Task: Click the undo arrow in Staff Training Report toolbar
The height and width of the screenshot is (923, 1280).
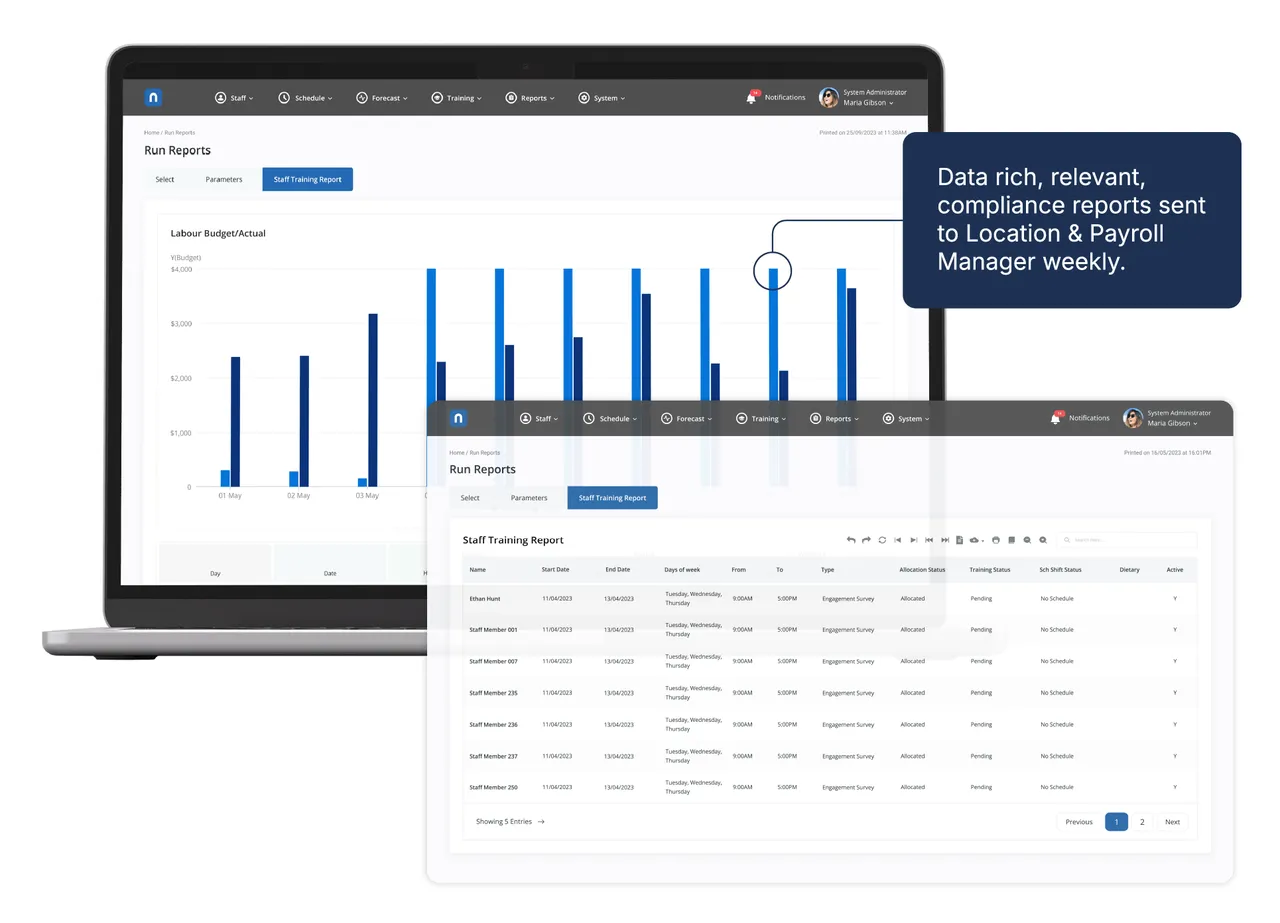Action: [851, 540]
